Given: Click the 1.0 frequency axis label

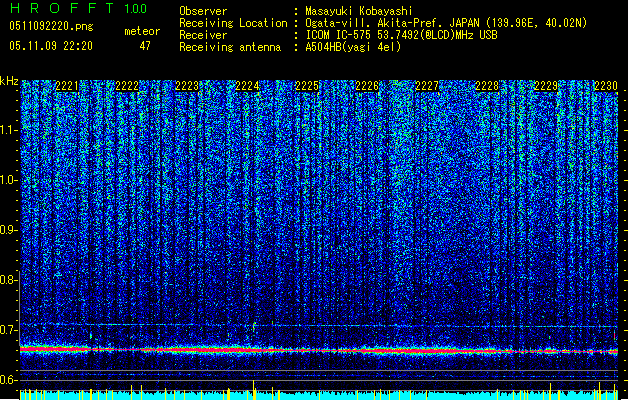Looking at the screenshot, I should [x=9, y=180].
